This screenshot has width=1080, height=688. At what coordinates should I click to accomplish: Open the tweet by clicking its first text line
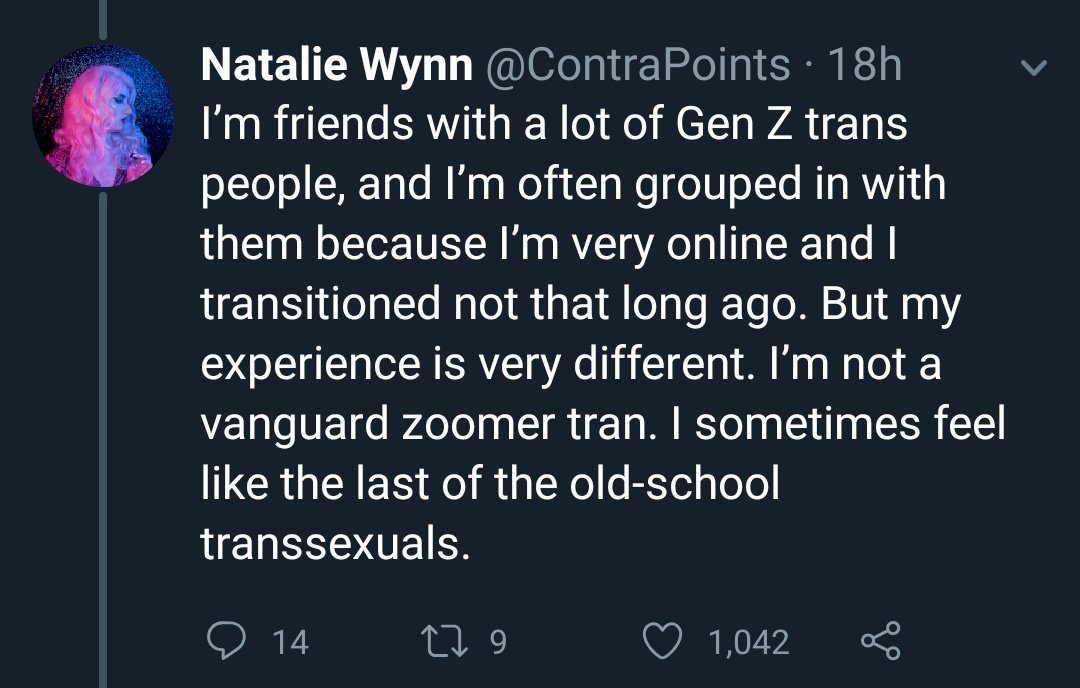[x=554, y=125]
